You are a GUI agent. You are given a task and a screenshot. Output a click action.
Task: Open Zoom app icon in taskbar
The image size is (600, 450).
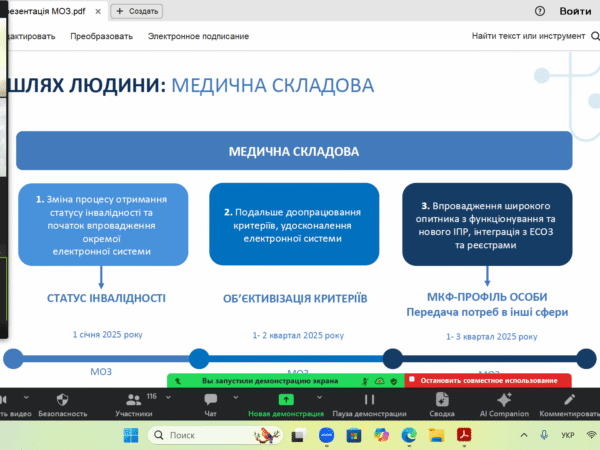[x=326, y=435]
